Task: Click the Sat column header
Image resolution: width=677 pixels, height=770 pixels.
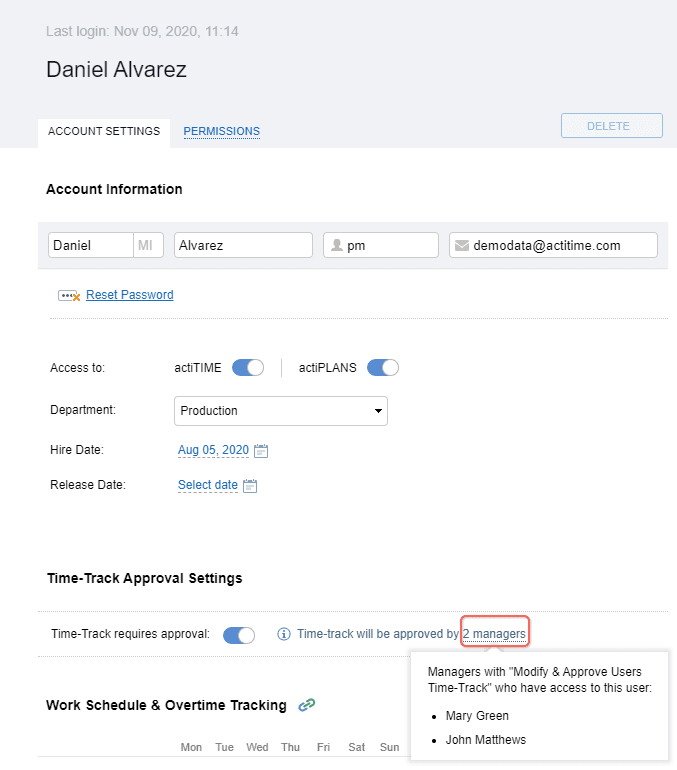Action: point(356,747)
